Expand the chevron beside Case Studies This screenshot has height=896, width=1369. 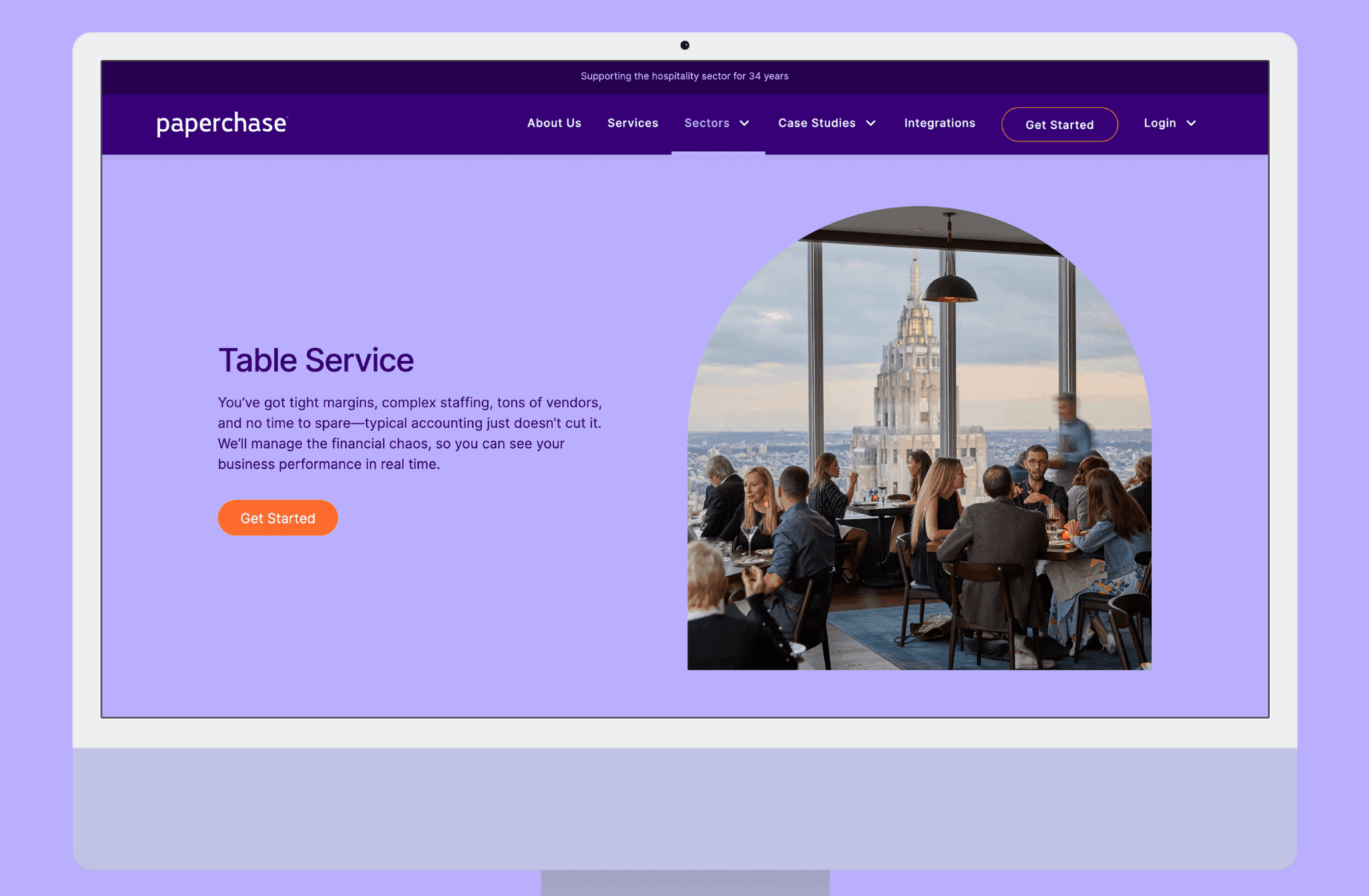(x=871, y=124)
